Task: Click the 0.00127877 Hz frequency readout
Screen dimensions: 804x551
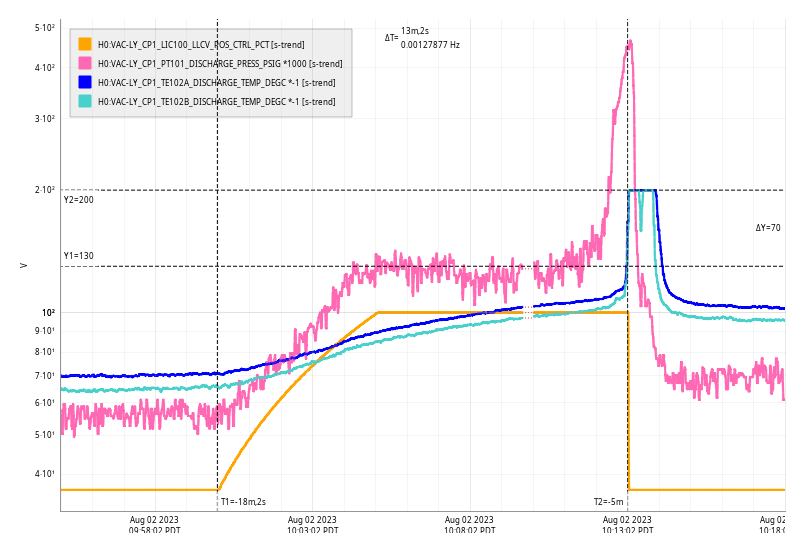Action: (430, 45)
